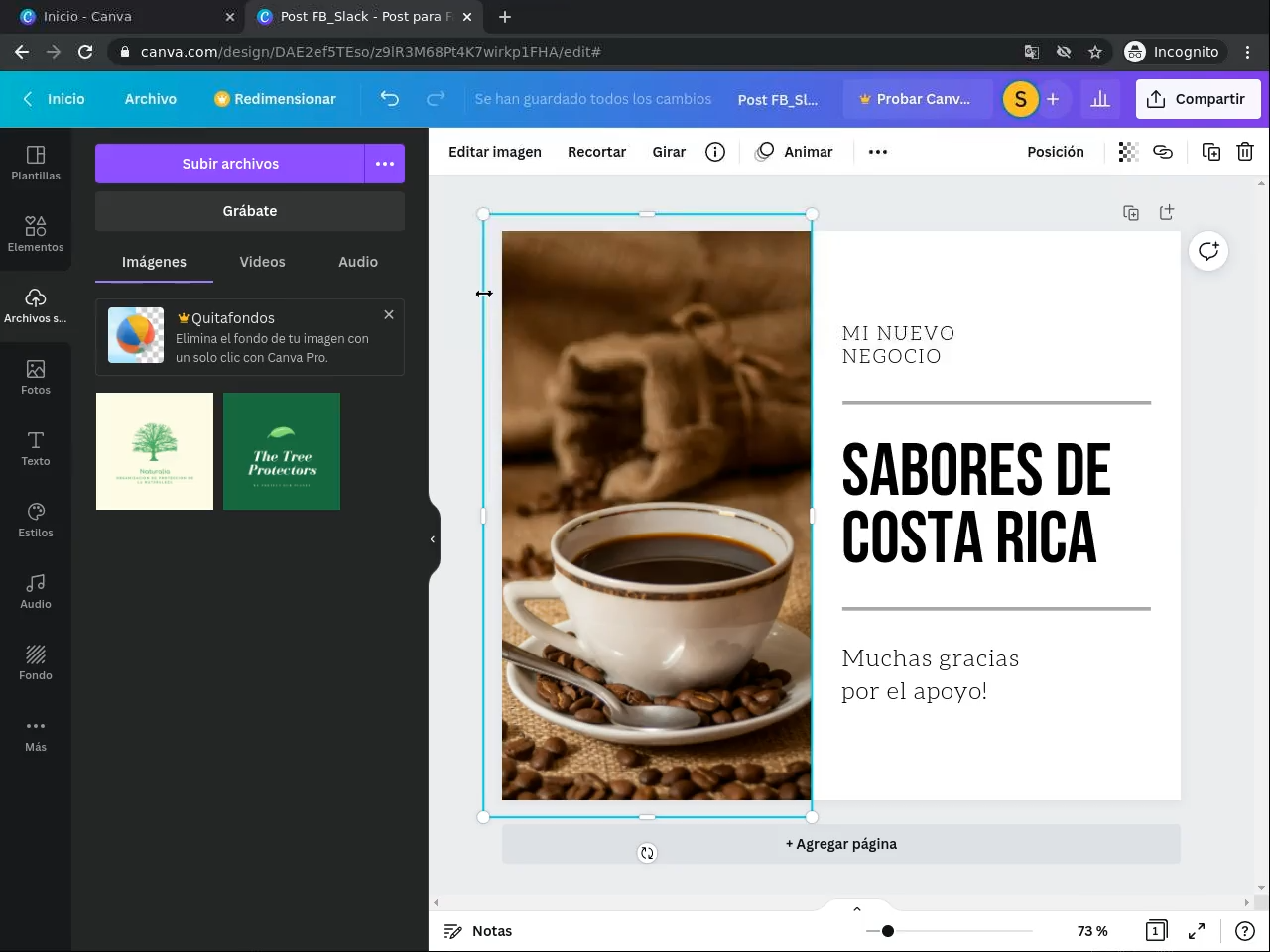Open the translate page icon in address bar
The height and width of the screenshot is (952, 1270).
[1032, 52]
